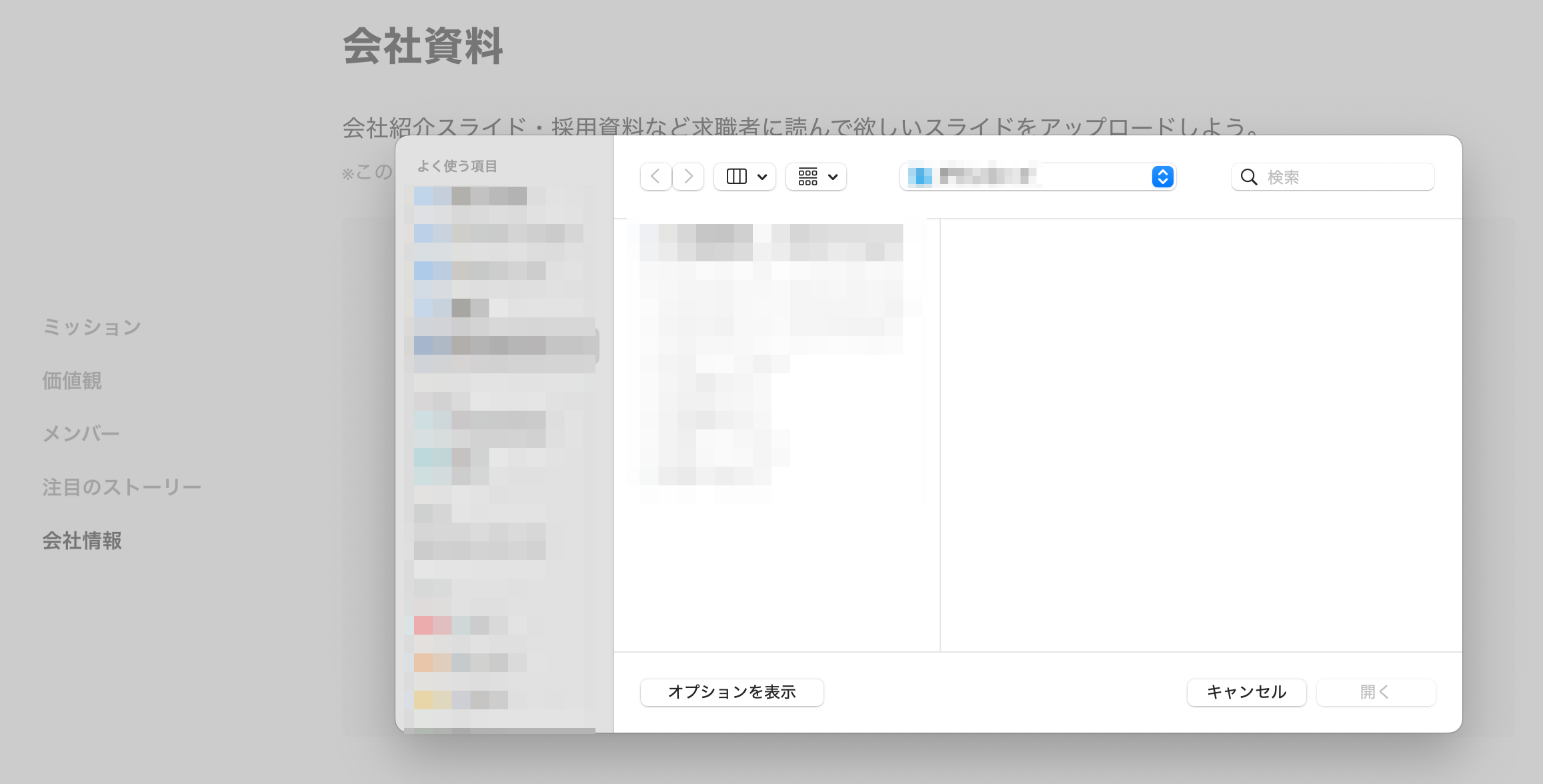1543x784 pixels.
Task: Click the 会社資料 page heading
Action: (423, 47)
